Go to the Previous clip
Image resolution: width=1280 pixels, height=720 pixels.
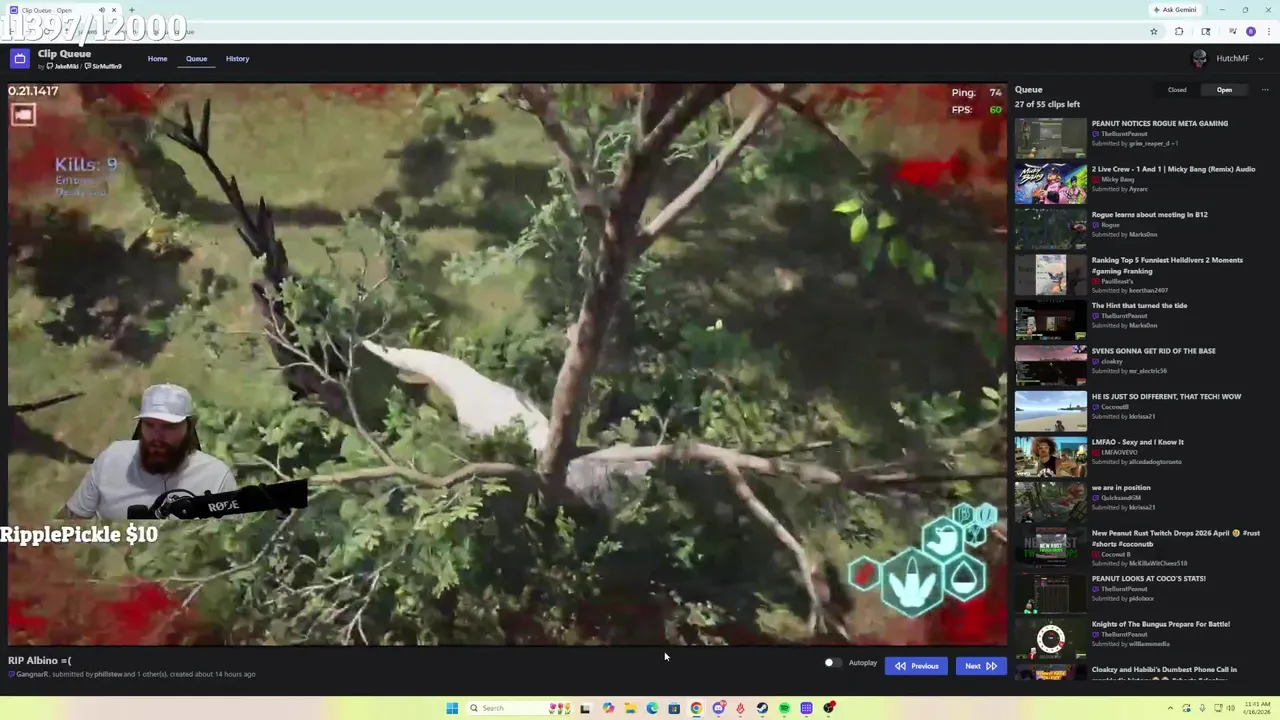(916, 666)
